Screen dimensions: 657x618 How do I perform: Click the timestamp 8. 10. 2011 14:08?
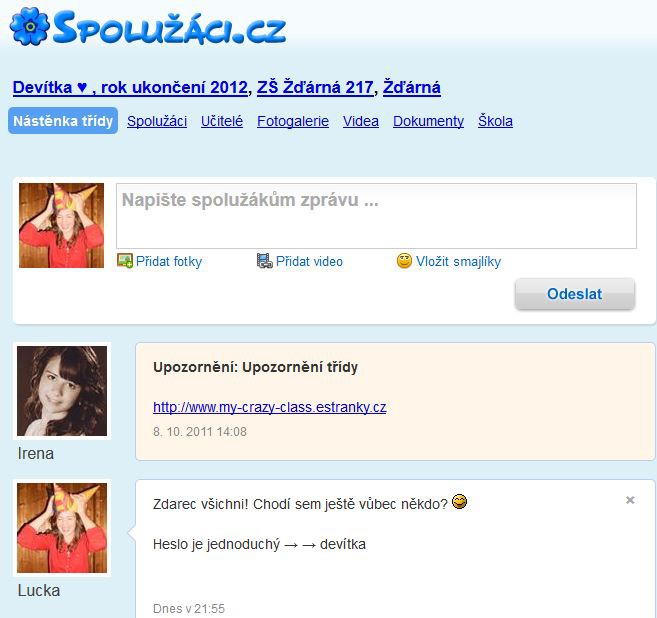click(x=200, y=432)
